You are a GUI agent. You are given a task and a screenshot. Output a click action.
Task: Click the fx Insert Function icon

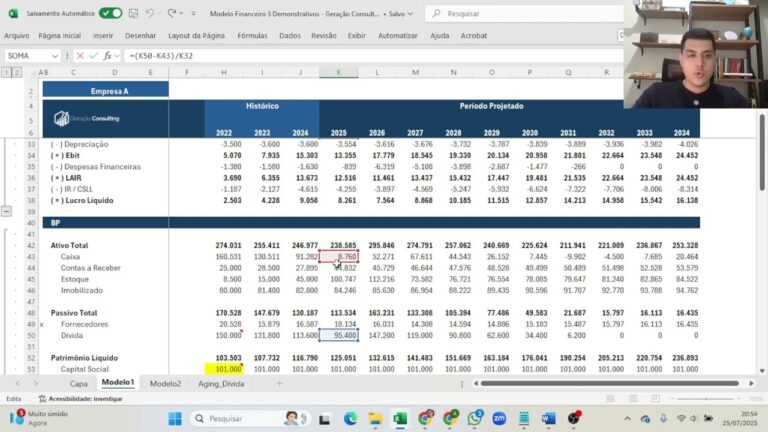pos(106,55)
